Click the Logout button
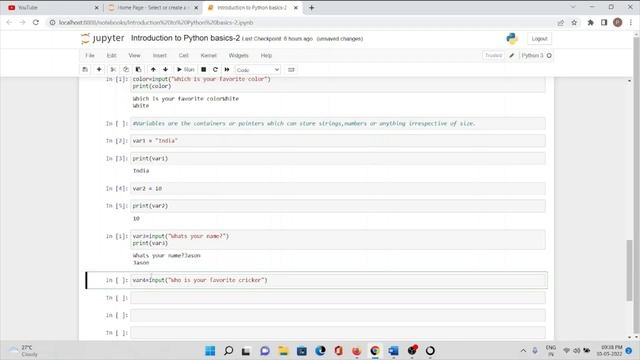This screenshot has width=640, height=360. click(539, 39)
